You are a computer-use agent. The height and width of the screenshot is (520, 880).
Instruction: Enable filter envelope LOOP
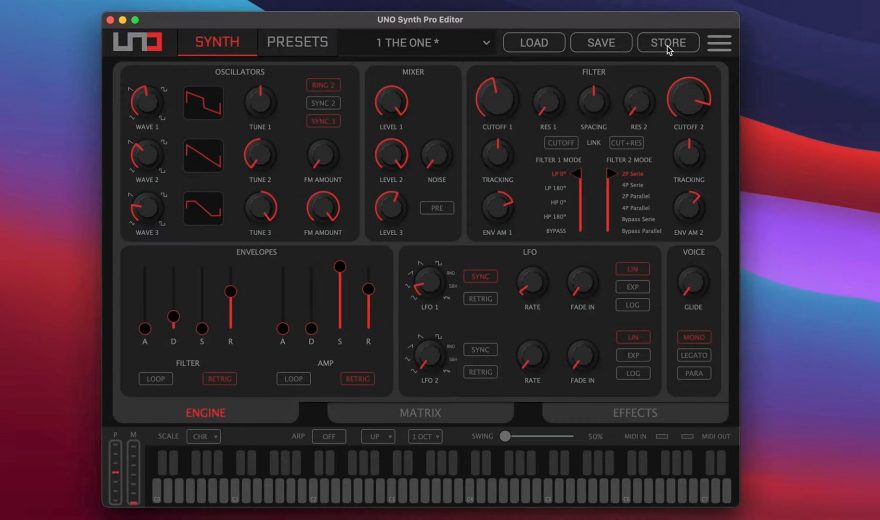155,379
